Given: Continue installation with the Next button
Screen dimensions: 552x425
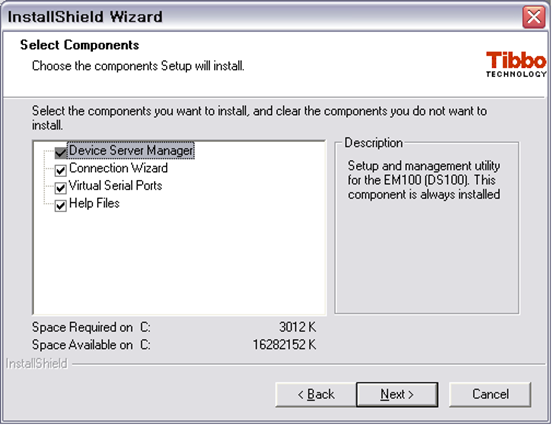Looking at the screenshot, I should click(397, 394).
